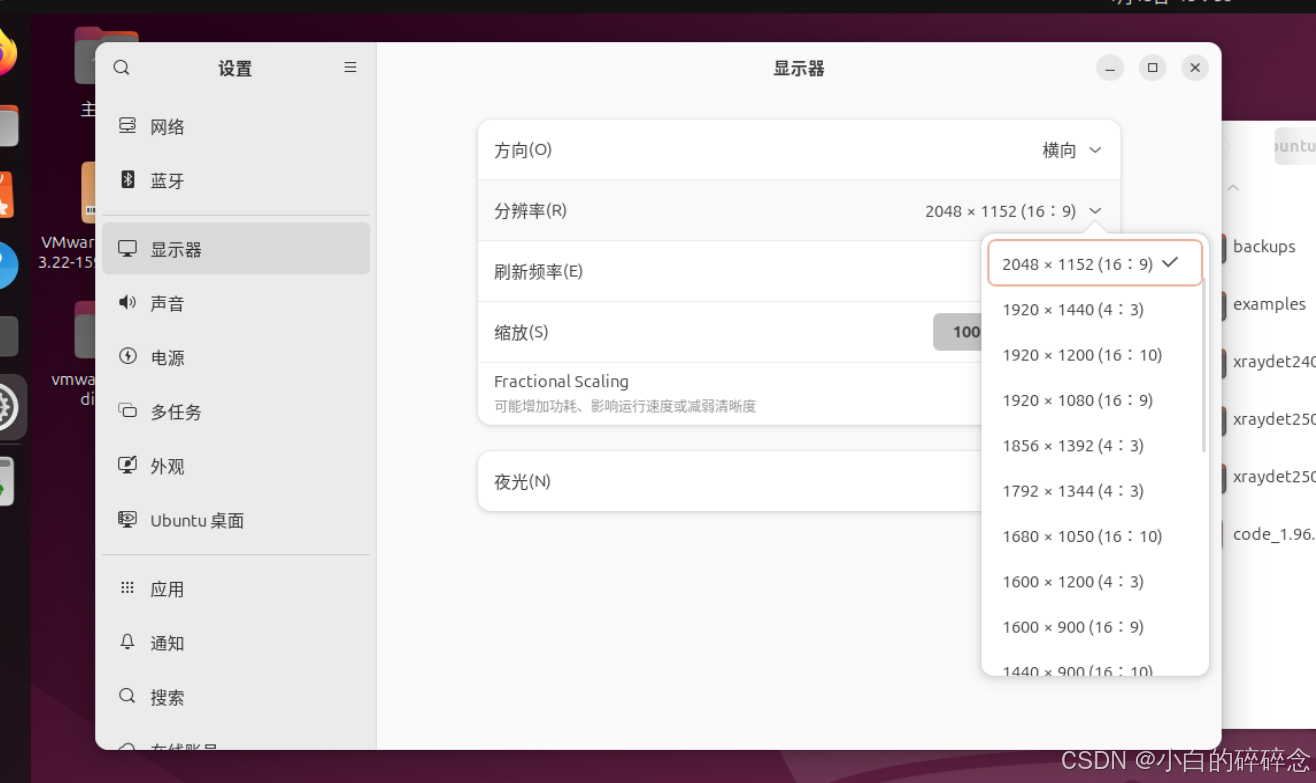Click the power icon beside 电源

(x=127, y=356)
